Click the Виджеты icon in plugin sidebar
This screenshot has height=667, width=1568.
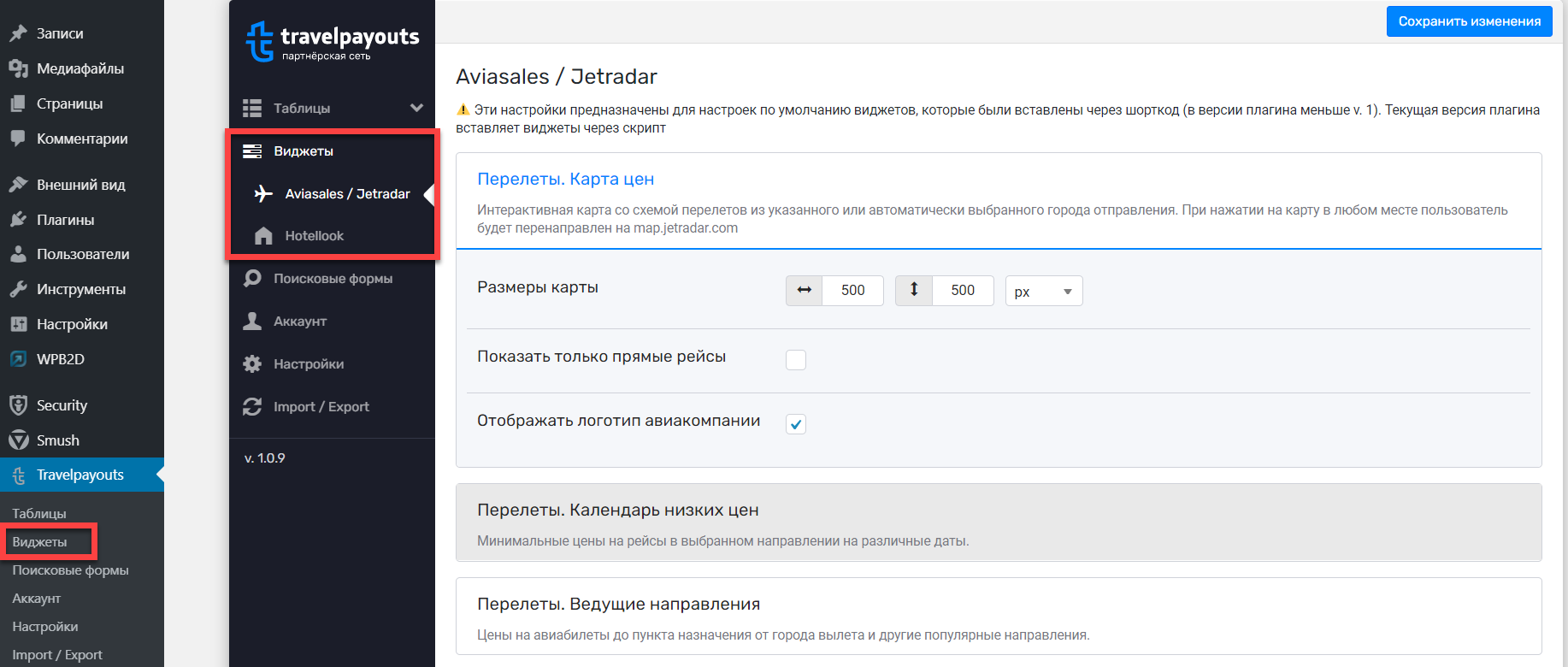point(252,151)
